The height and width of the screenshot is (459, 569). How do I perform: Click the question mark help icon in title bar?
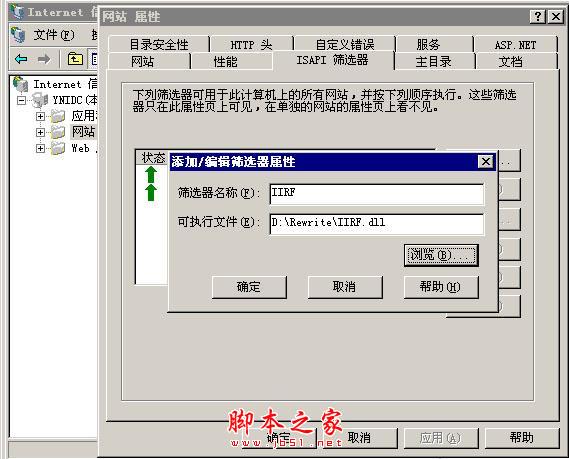538,17
